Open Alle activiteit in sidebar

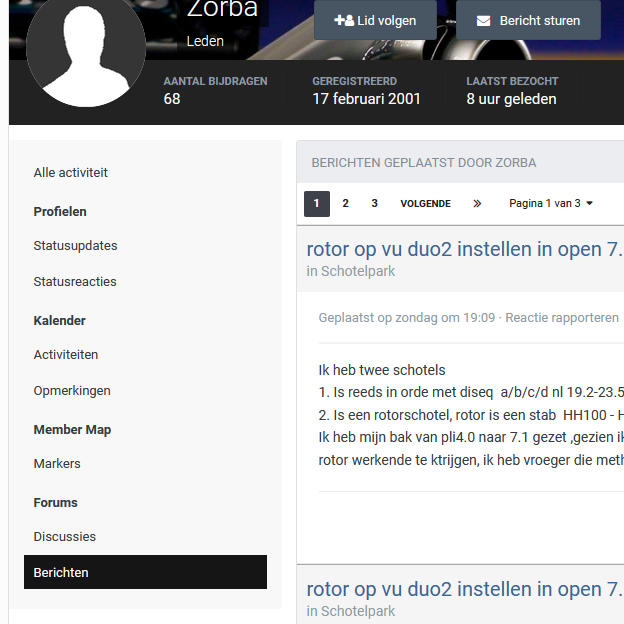[x=70, y=173]
